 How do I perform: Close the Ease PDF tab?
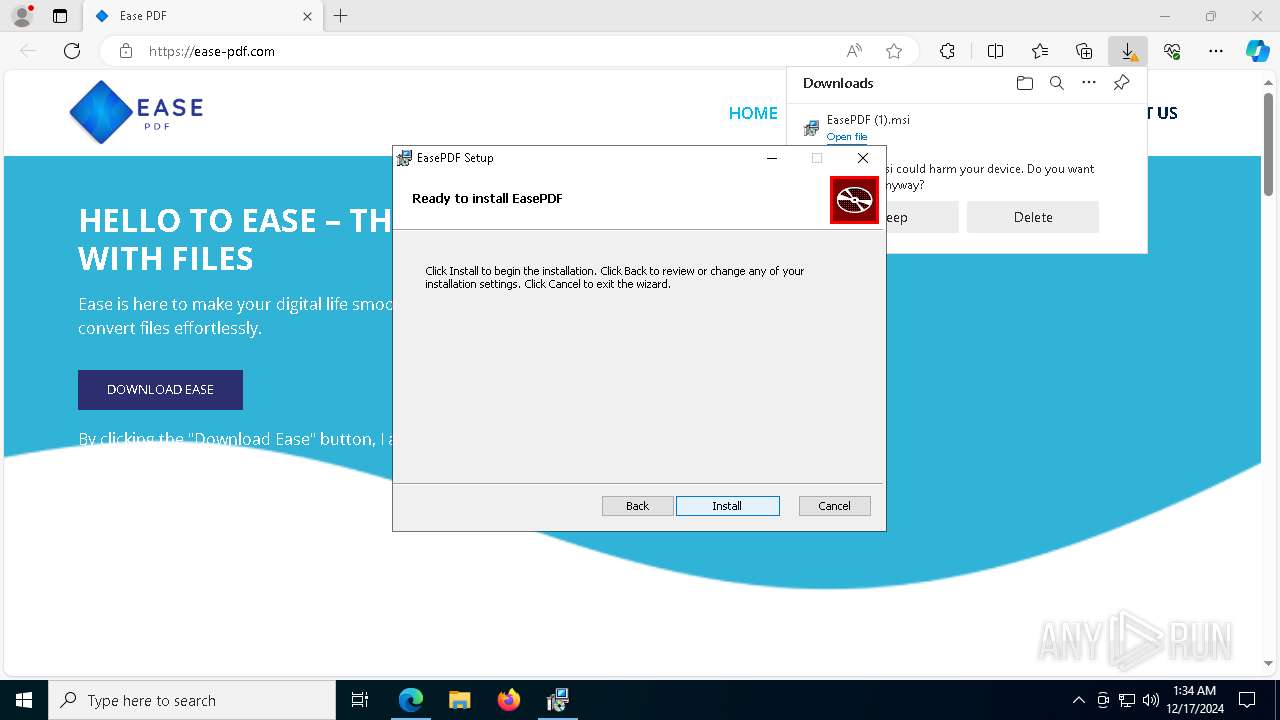tap(307, 16)
